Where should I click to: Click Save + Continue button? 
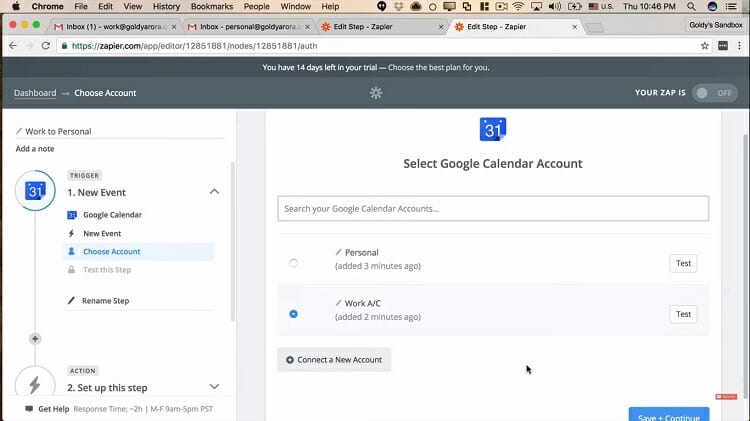[x=669, y=415]
